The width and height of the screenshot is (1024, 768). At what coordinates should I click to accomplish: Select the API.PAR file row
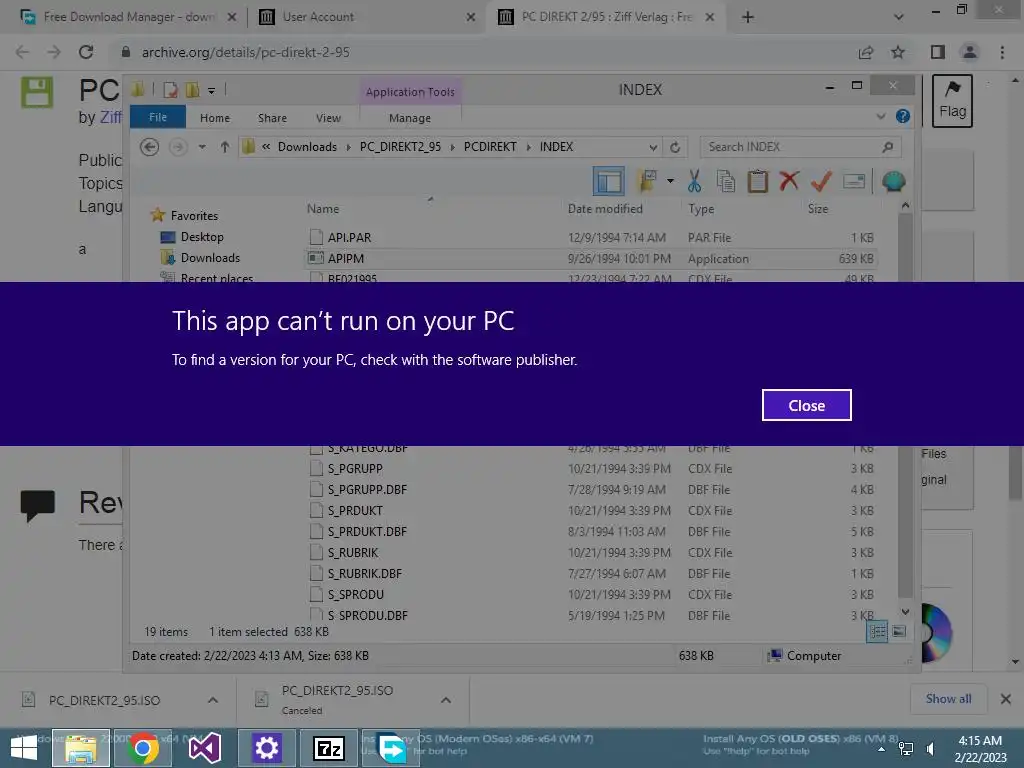(591, 237)
